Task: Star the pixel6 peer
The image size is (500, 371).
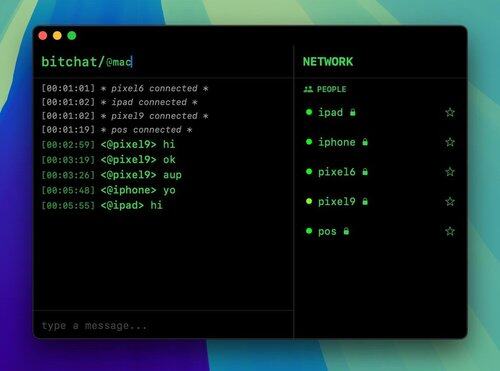Action: (x=450, y=172)
